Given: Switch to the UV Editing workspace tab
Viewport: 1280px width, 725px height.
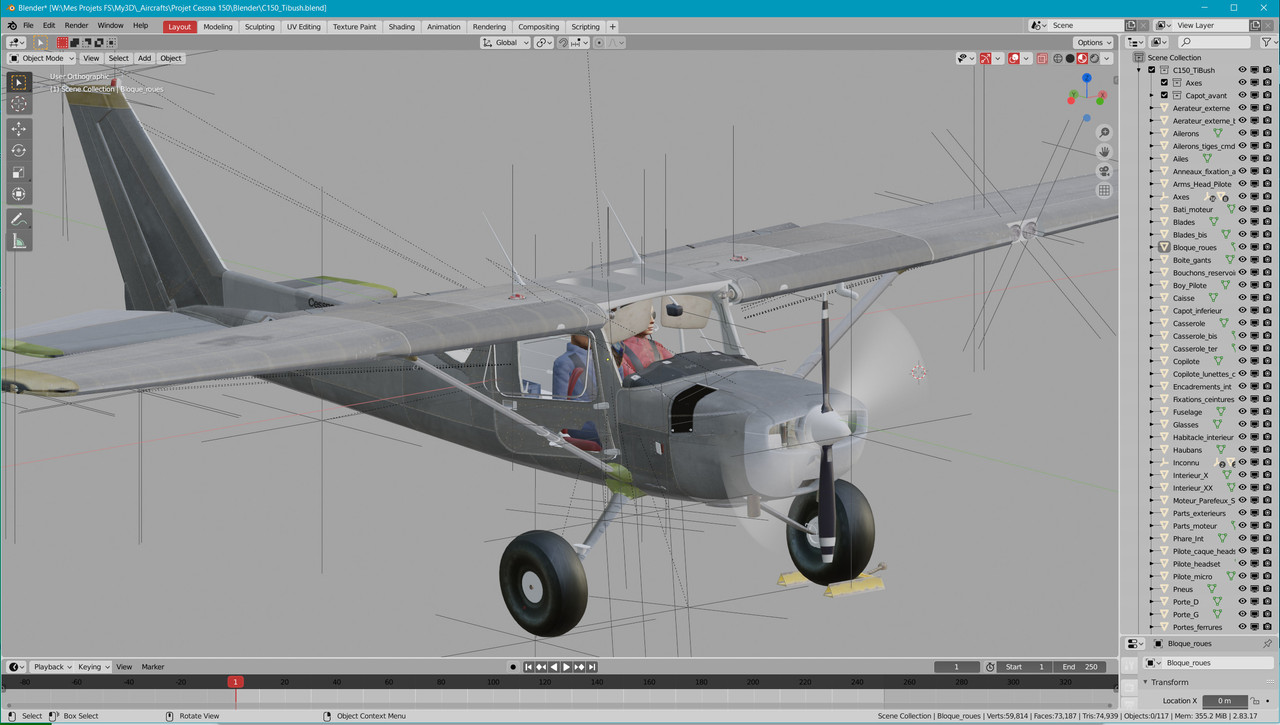Looking at the screenshot, I should pos(303,27).
